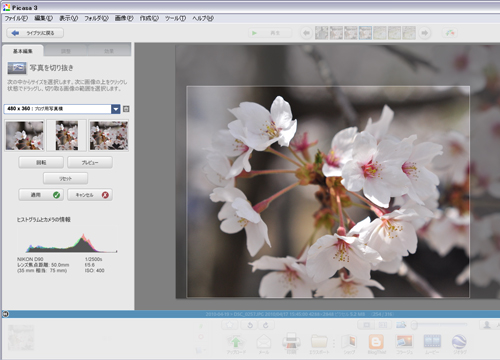Choose the right suggested crop thumbnail

(x=109, y=136)
